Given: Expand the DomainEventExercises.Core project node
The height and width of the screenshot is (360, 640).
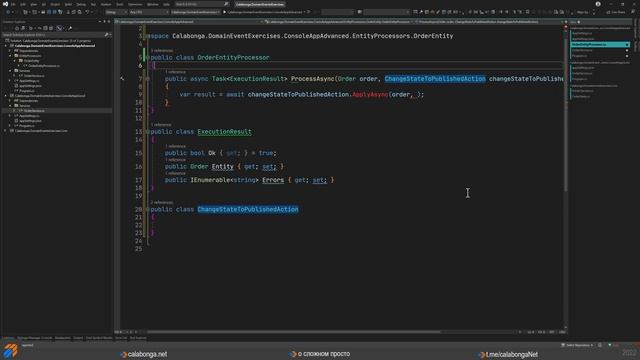Looking at the screenshot, I should (5, 131).
